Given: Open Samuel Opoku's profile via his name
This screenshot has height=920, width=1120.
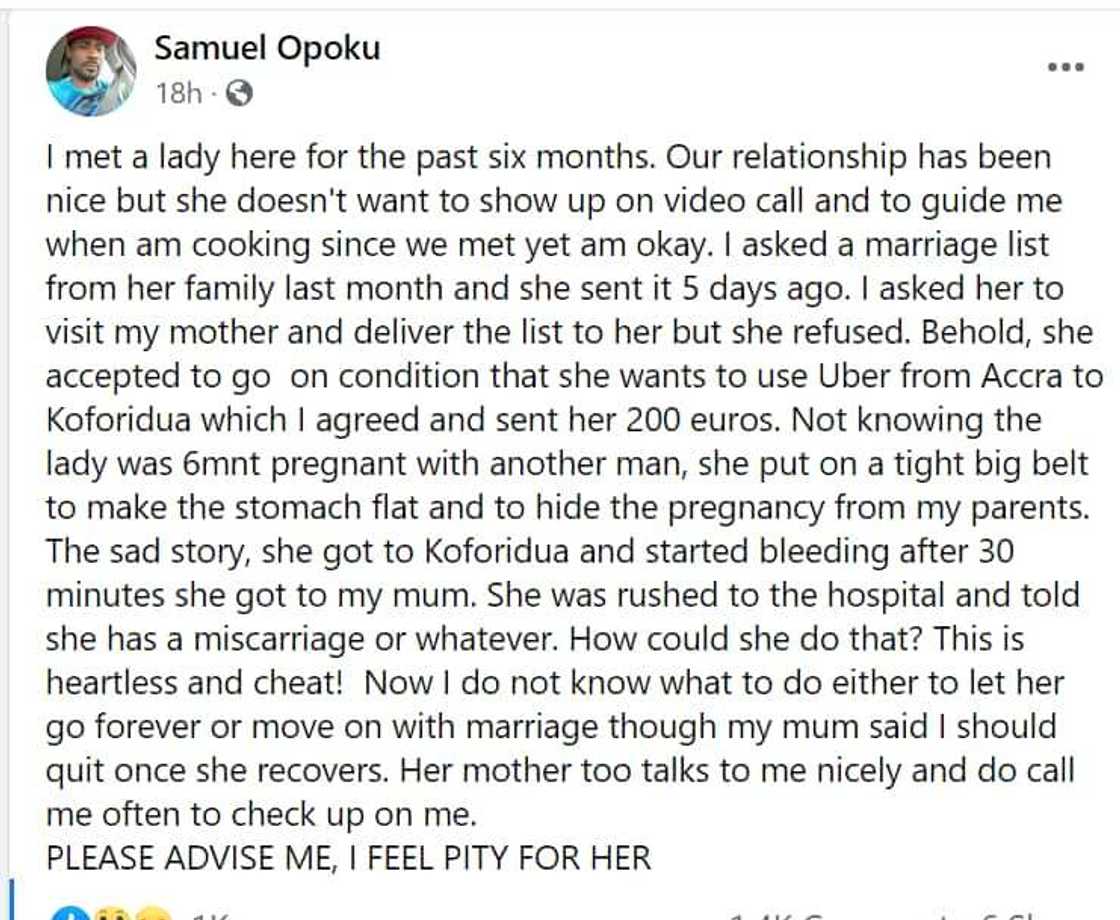Looking at the screenshot, I should 266,46.
